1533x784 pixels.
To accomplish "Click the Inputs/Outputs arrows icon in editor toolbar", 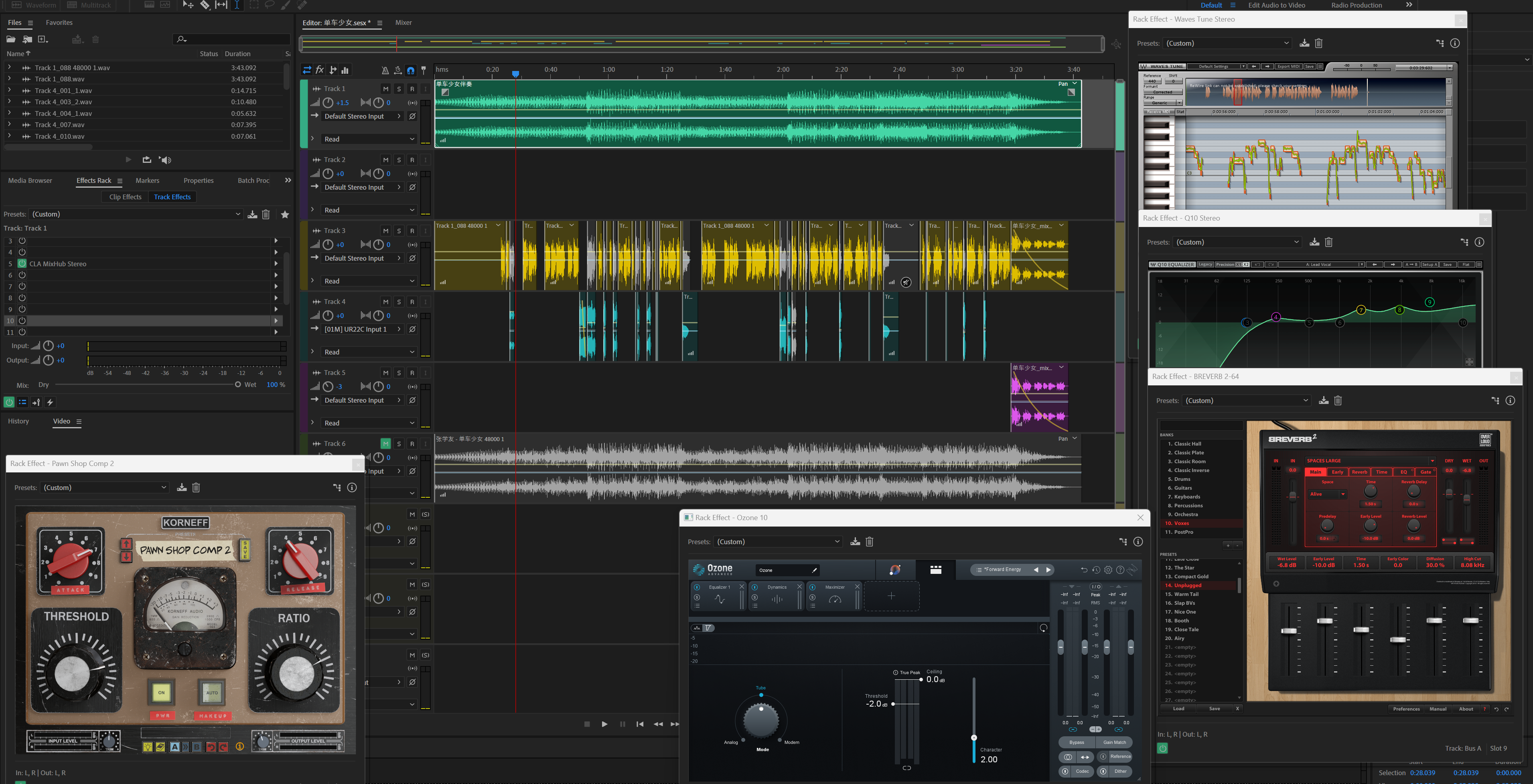I will tap(306, 70).
